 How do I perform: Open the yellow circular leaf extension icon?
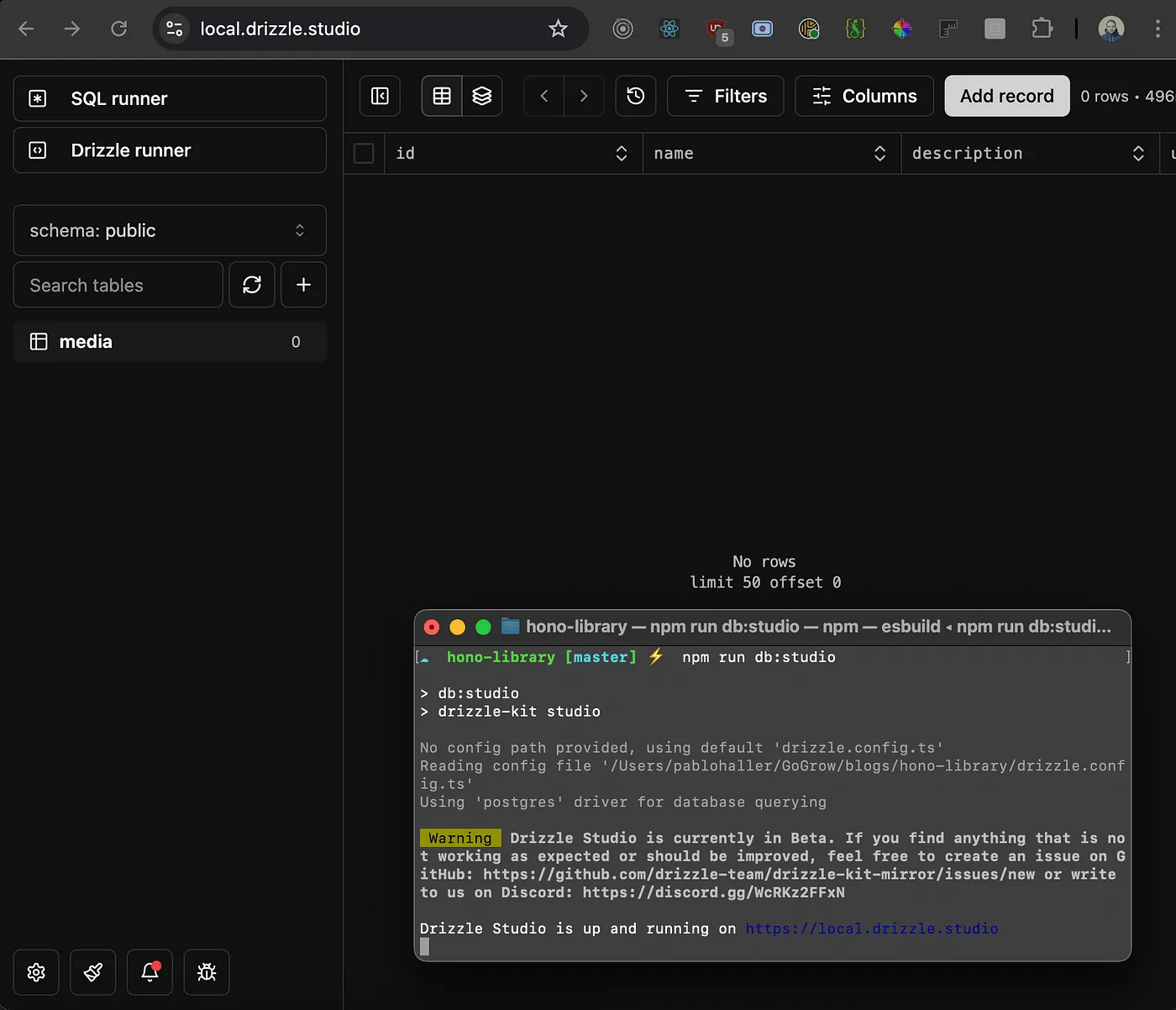[809, 29]
